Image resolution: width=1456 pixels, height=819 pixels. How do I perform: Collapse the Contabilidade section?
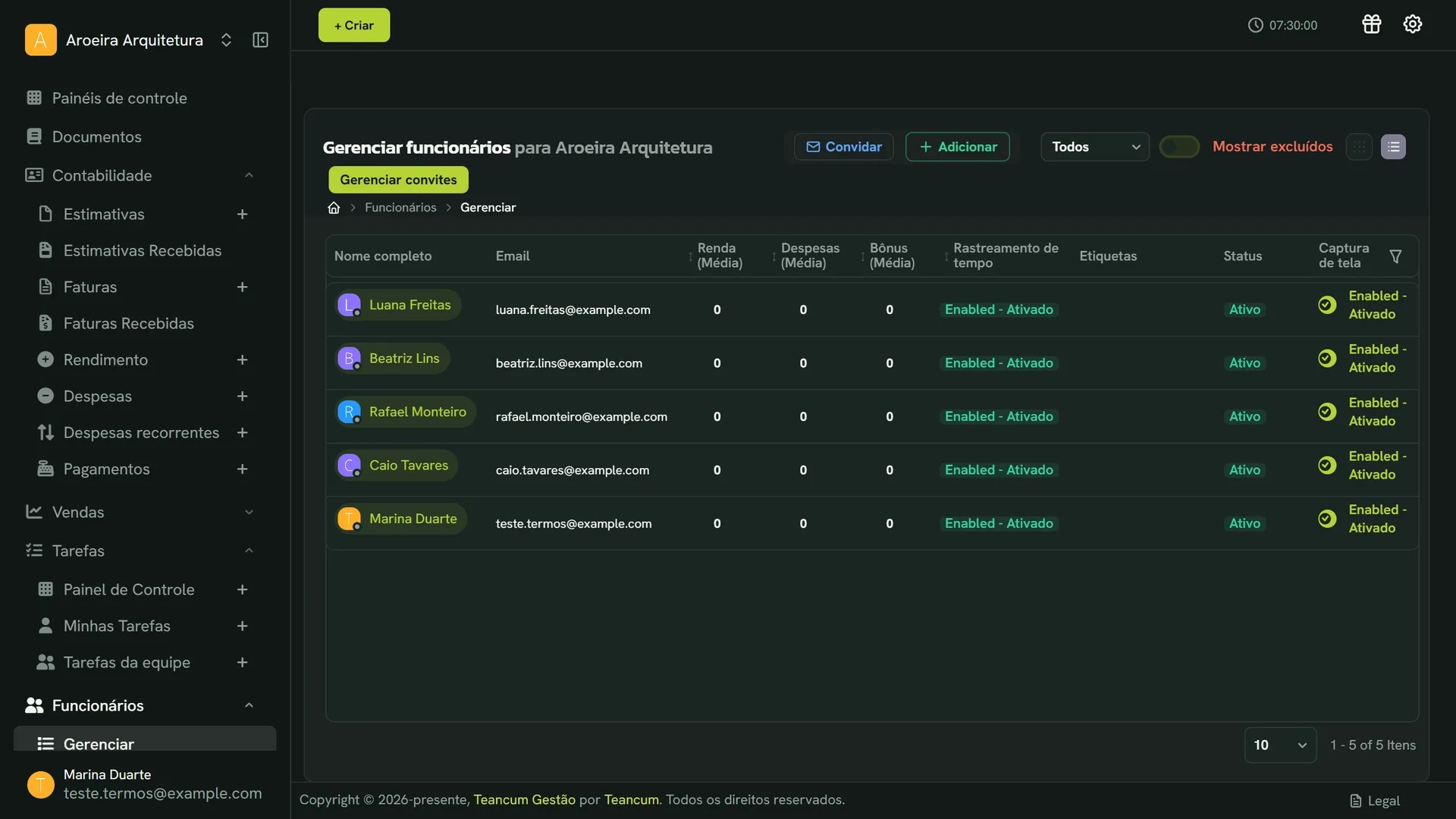coord(249,176)
